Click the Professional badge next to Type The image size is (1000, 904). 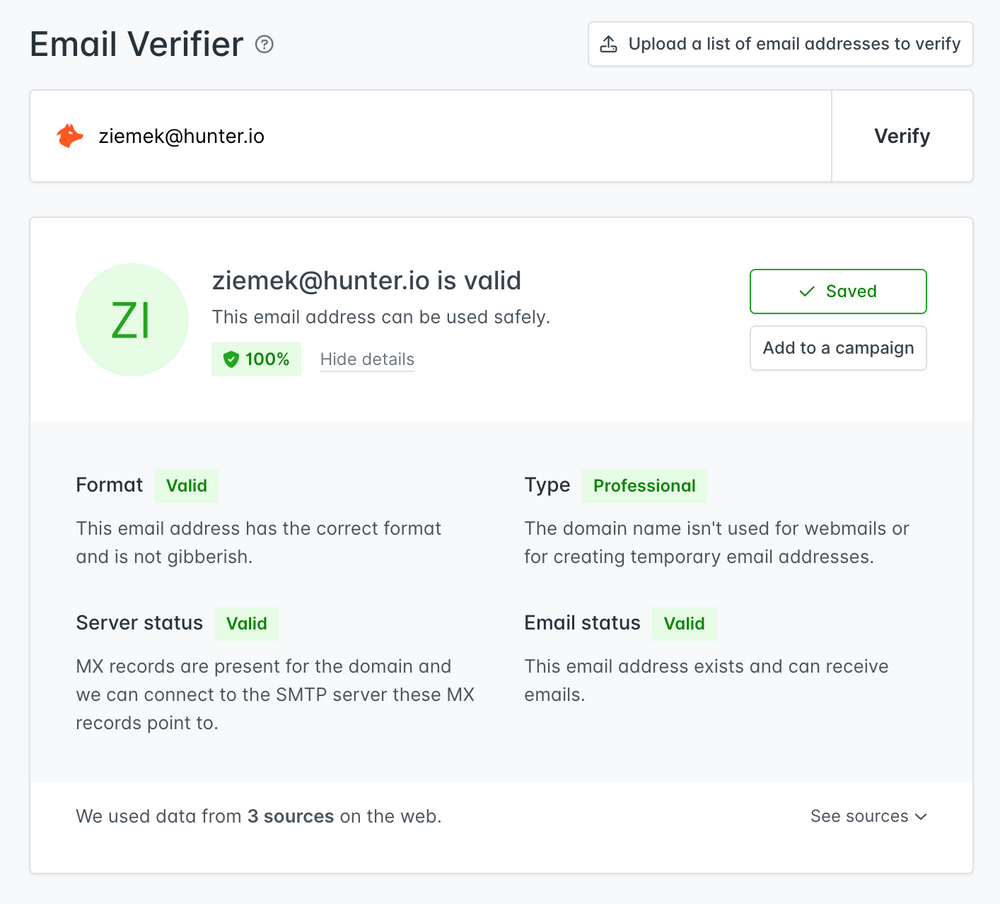[x=644, y=486]
